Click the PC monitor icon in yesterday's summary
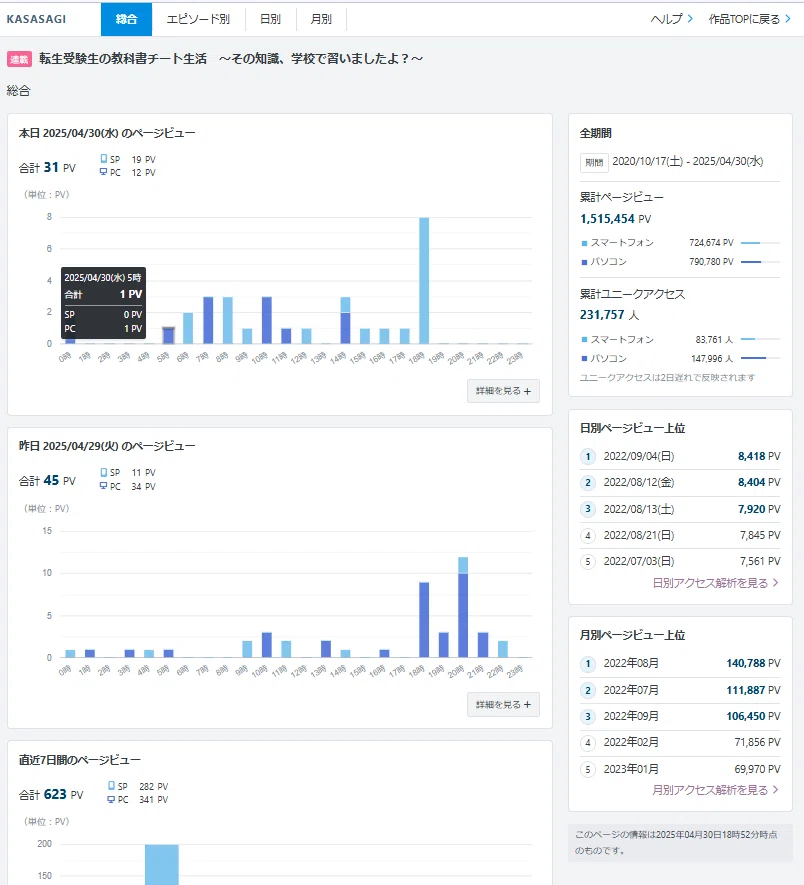Screen dimensions: 804x885 (103, 485)
